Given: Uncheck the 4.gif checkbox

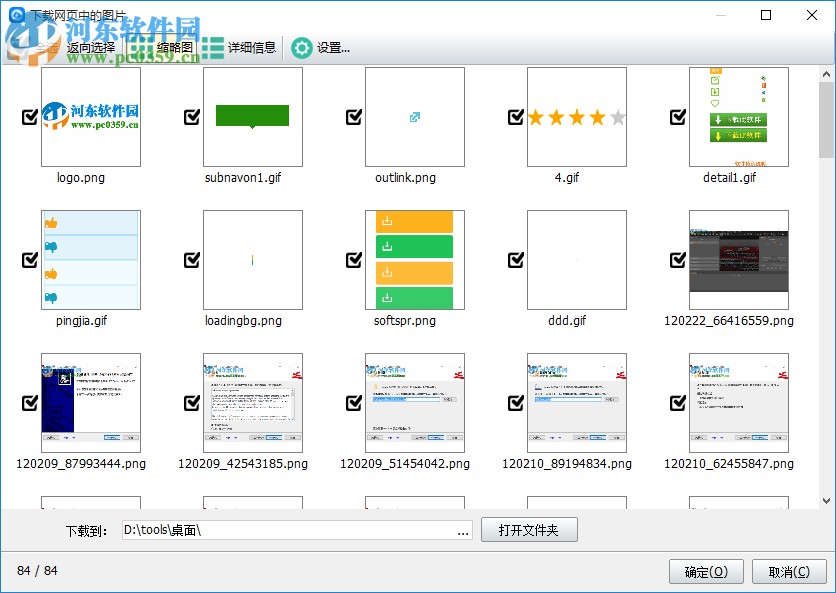Looking at the screenshot, I should click(516, 117).
